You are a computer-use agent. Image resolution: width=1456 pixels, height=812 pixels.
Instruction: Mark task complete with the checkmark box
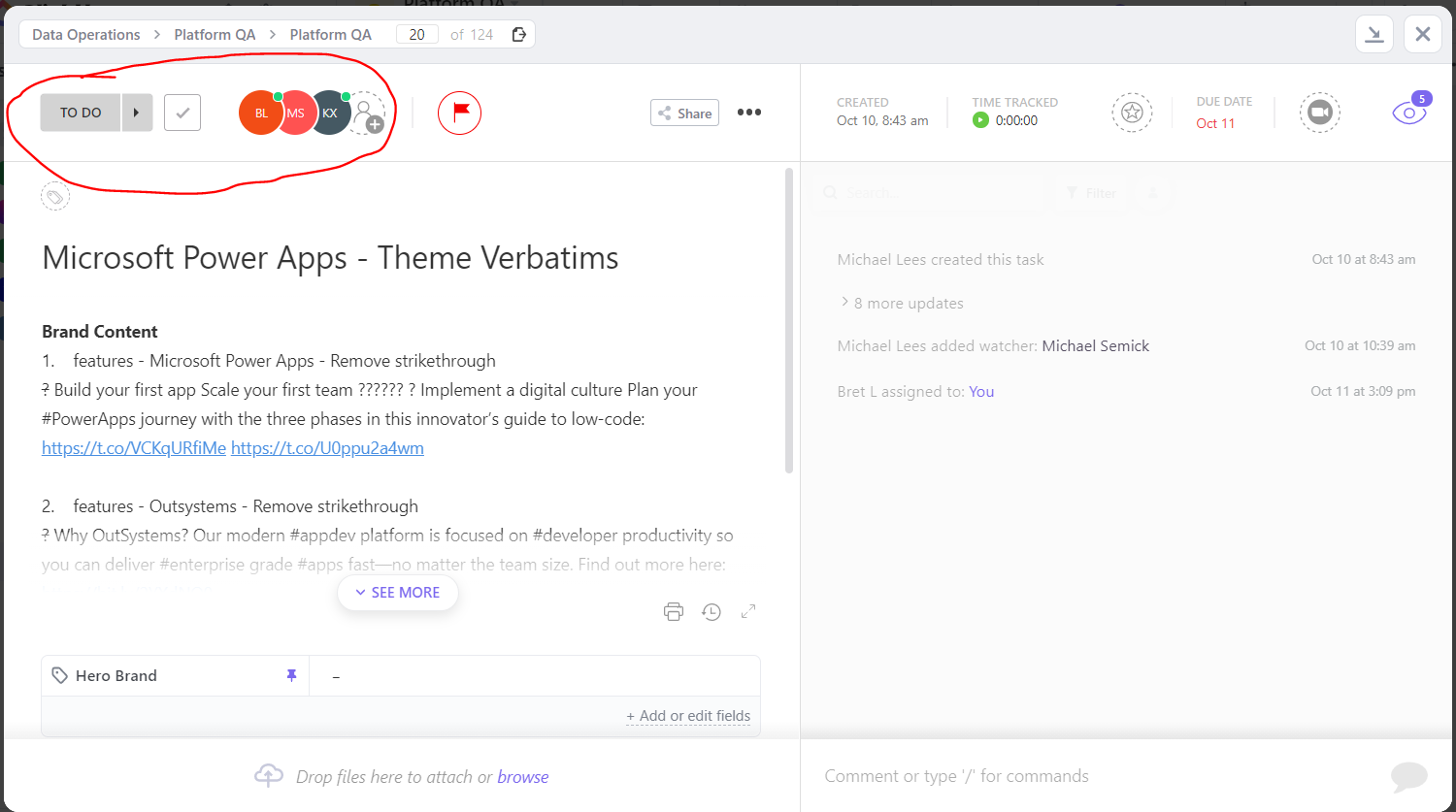182,113
